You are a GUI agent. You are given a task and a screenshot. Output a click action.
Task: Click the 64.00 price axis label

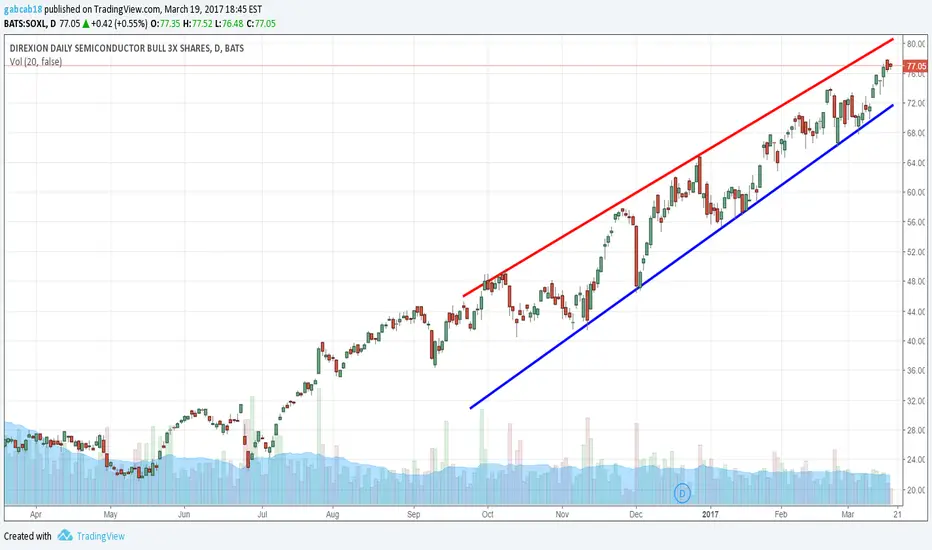917,163
